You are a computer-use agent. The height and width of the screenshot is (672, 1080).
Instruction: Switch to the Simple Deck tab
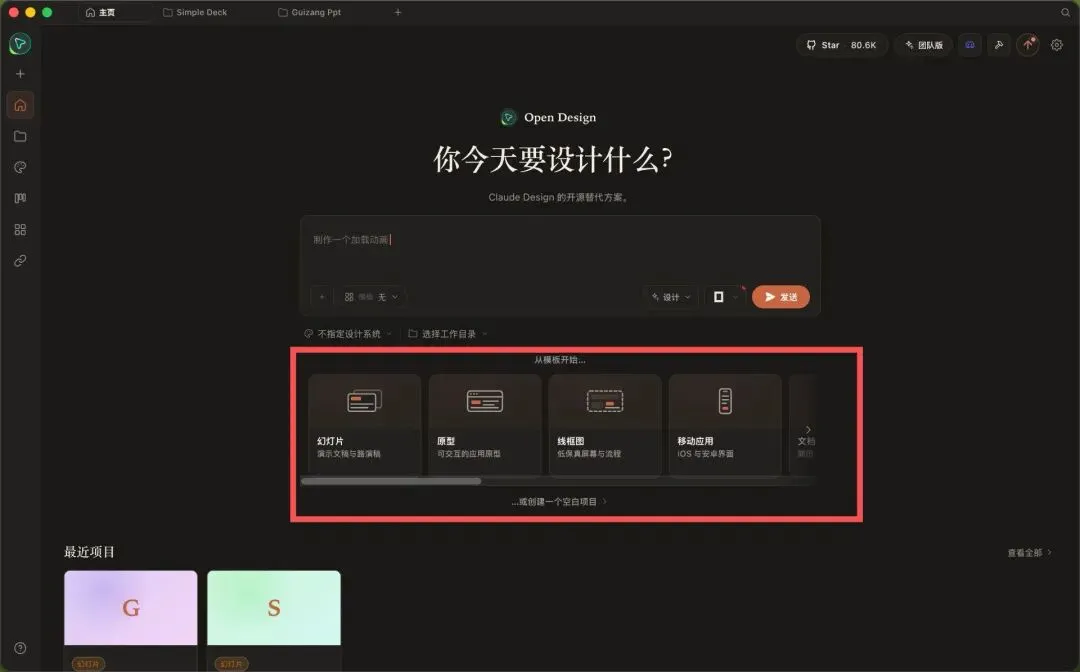coord(195,12)
